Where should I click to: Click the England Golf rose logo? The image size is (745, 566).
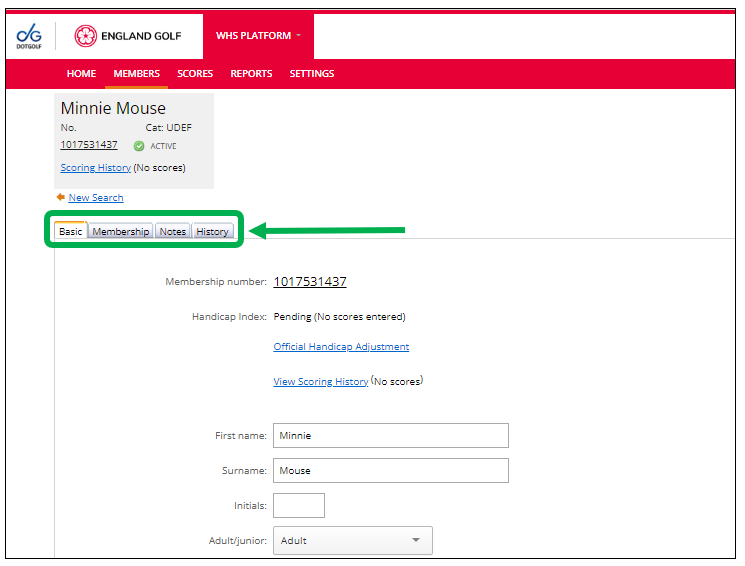tap(86, 36)
